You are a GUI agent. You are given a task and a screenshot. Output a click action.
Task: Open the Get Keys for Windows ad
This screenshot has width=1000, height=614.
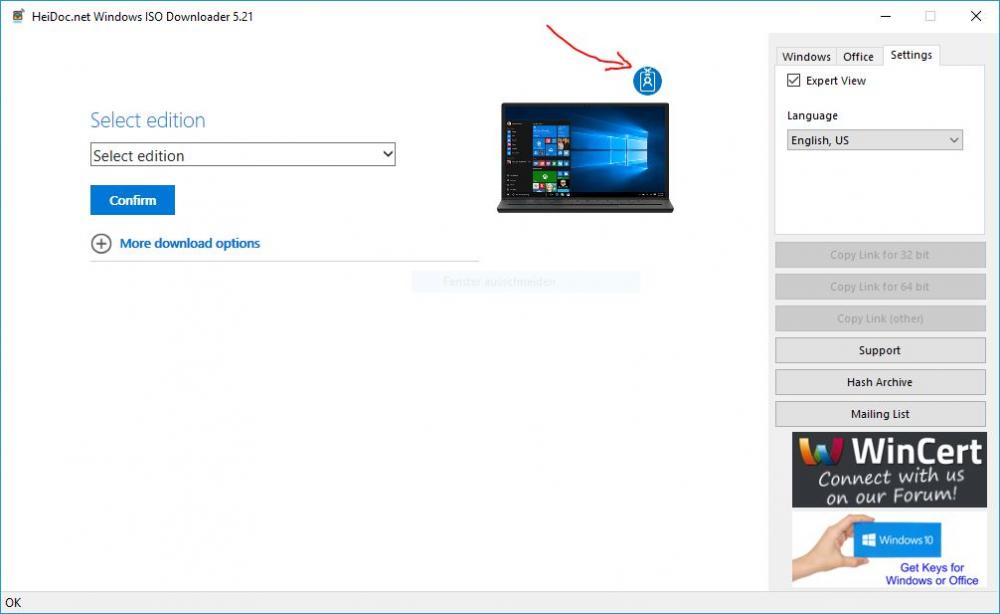coord(889,549)
